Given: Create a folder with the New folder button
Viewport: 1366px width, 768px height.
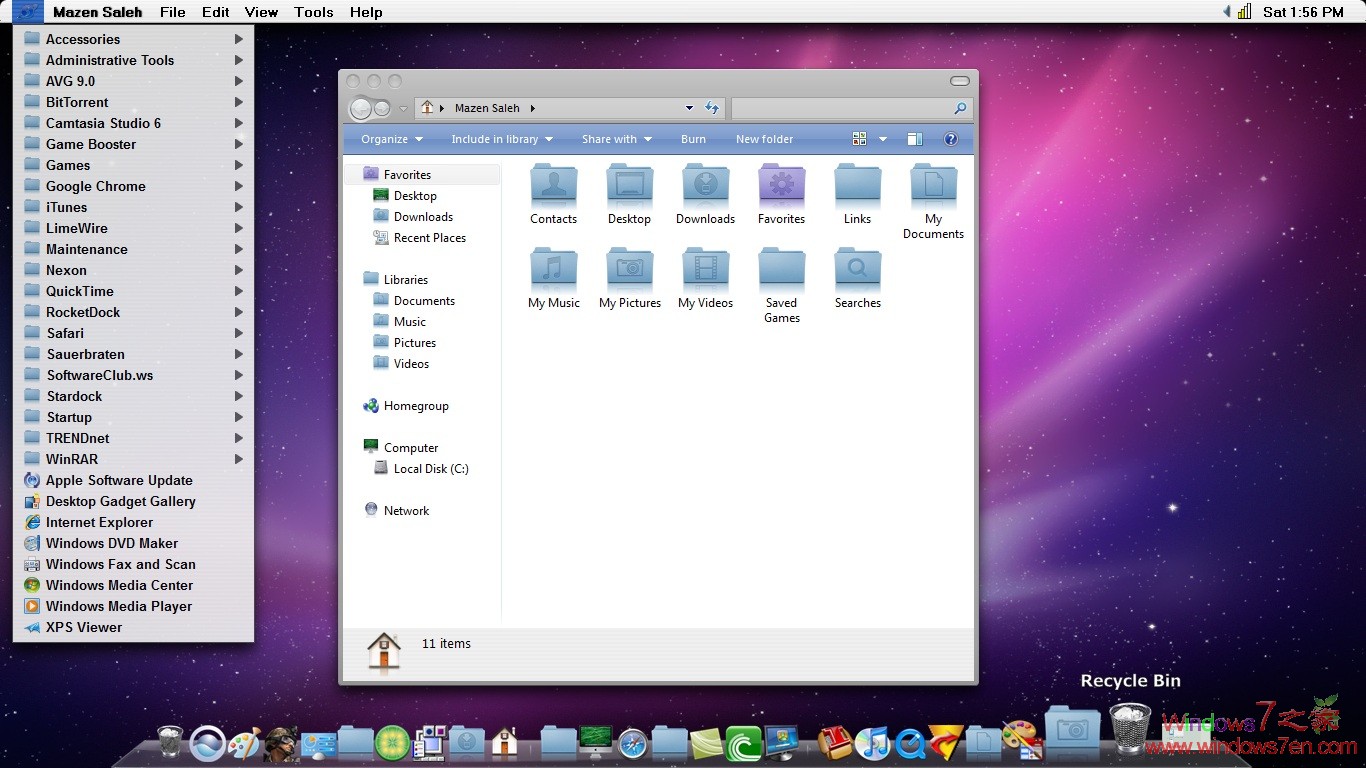Looking at the screenshot, I should coord(764,139).
